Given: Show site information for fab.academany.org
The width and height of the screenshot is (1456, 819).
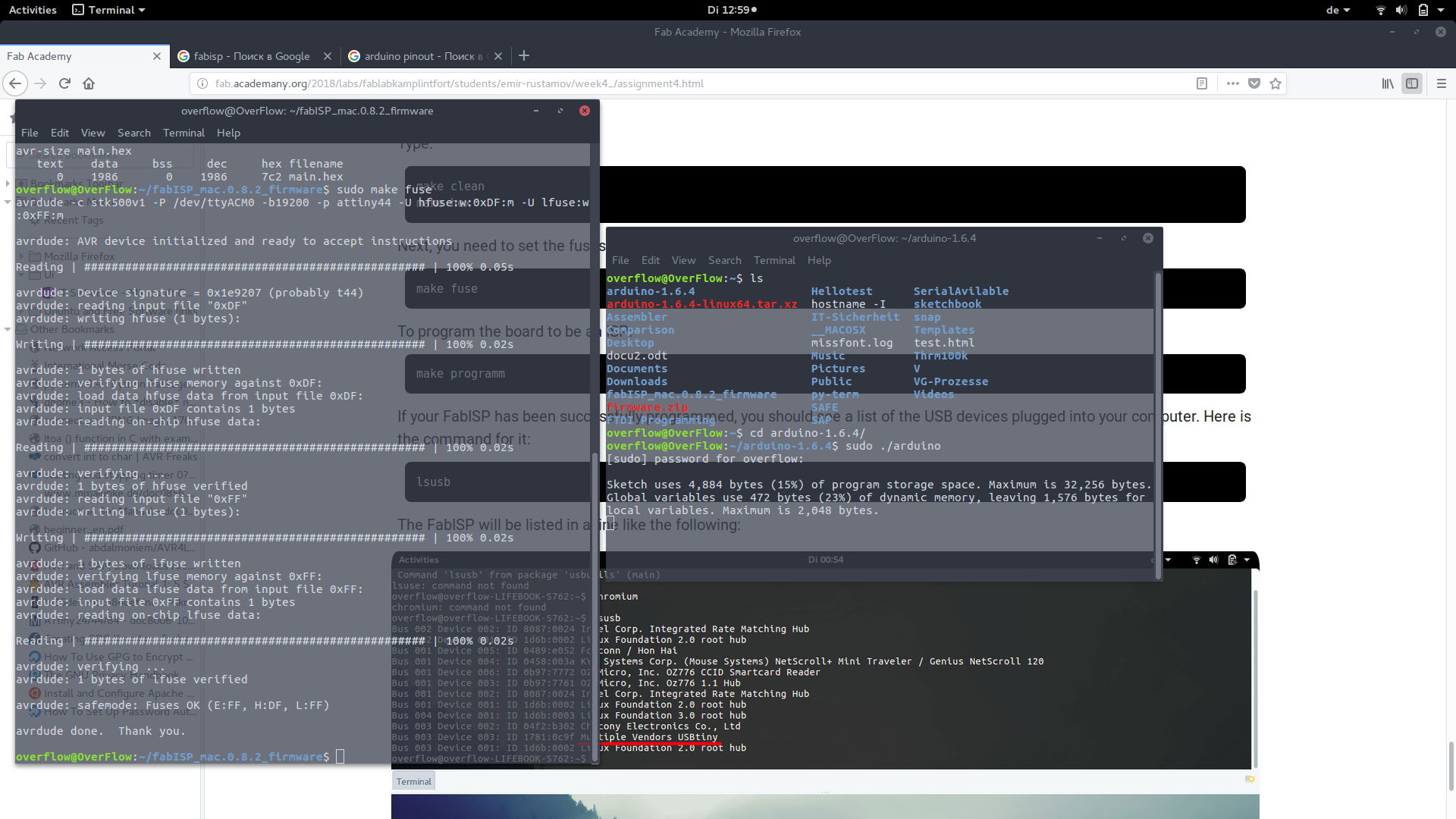Looking at the screenshot, I should (x=202, y=83).
